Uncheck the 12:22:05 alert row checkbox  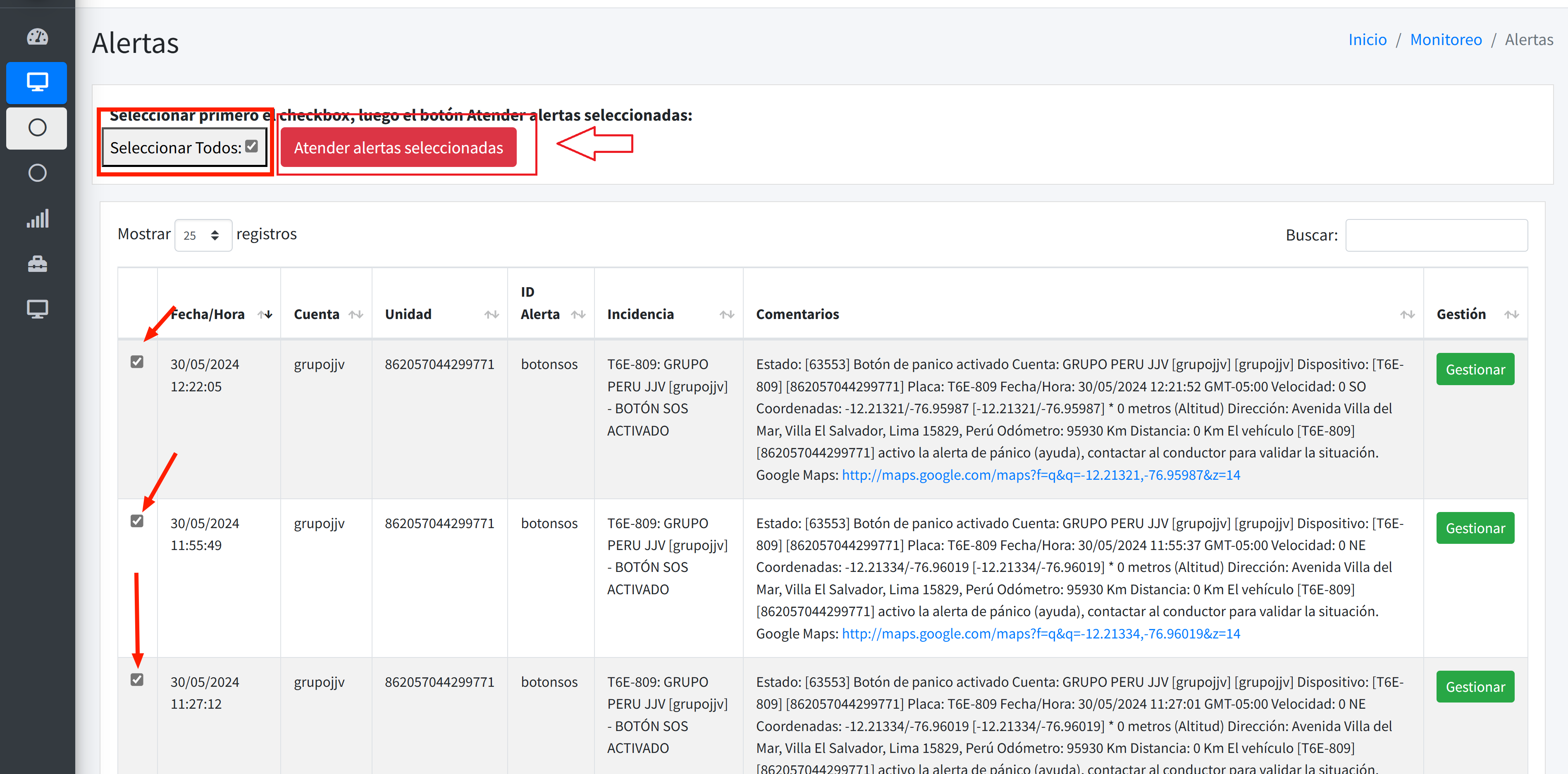[137, 362]
